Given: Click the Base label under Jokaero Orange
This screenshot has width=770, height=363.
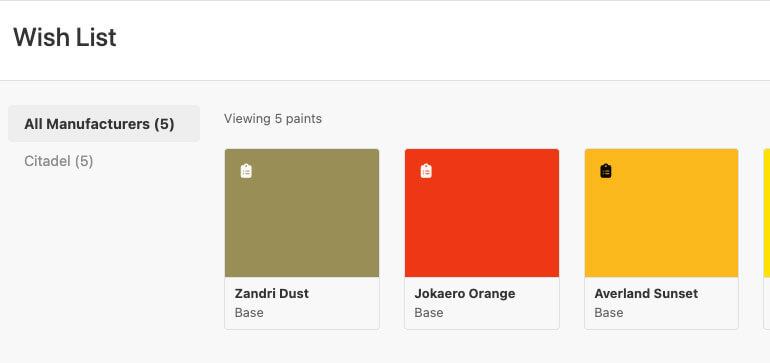Looking at the screenshot, I should pyautogui.click(x=429, y=313).
